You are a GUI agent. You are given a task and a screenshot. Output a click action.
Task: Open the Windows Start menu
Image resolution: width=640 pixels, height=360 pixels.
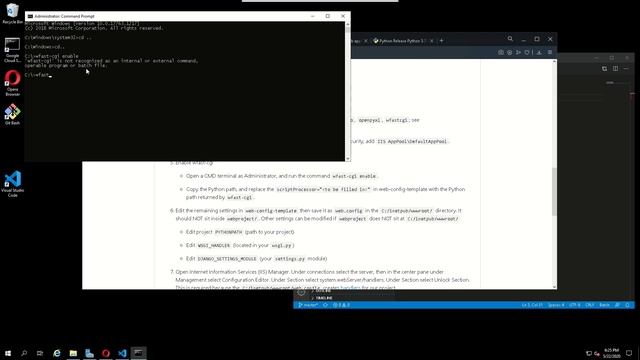click(8, 353)
